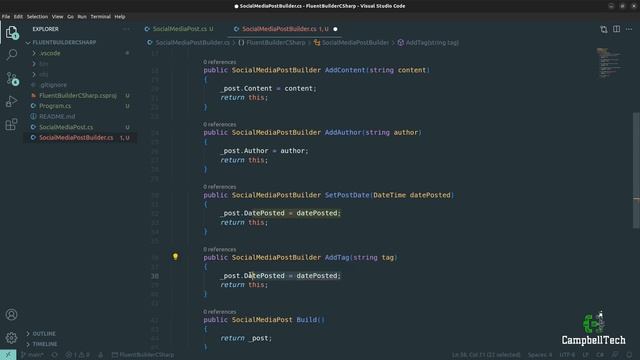This screenshot has height=360, width=640.
Task: Open the Run menu
Action: pyautogui.click(x=82, y=17)
